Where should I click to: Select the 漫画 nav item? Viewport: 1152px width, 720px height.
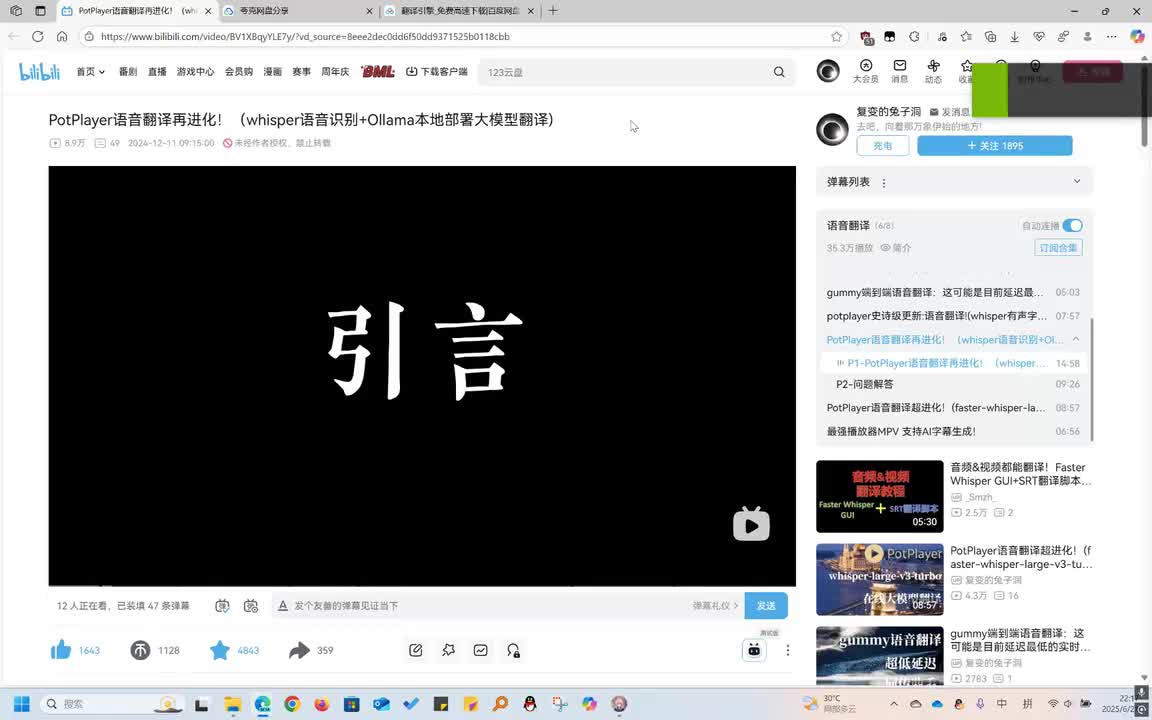pos(273,71)
